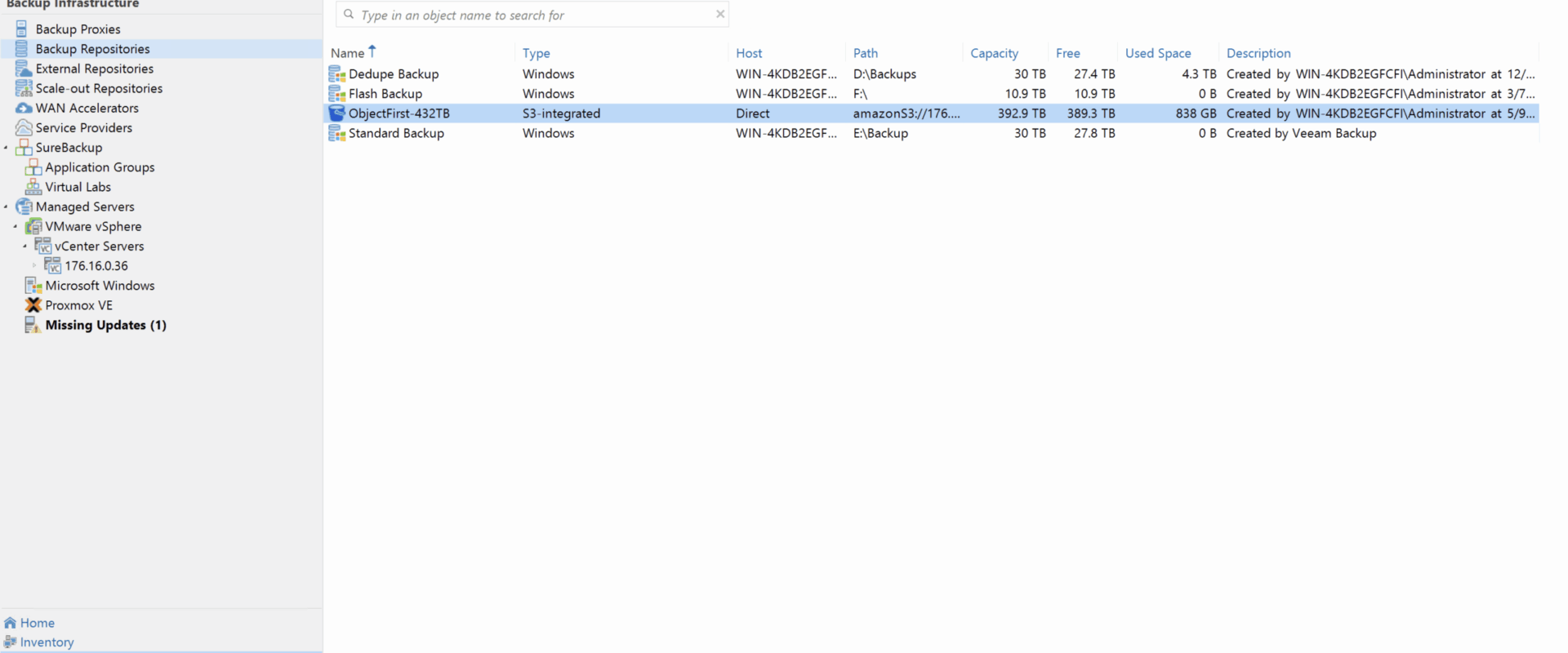This screenshot has width=1568, height=653.
Task: Click the Missing Updates icon
Action: pyautogui.click(x=33, y=325)
